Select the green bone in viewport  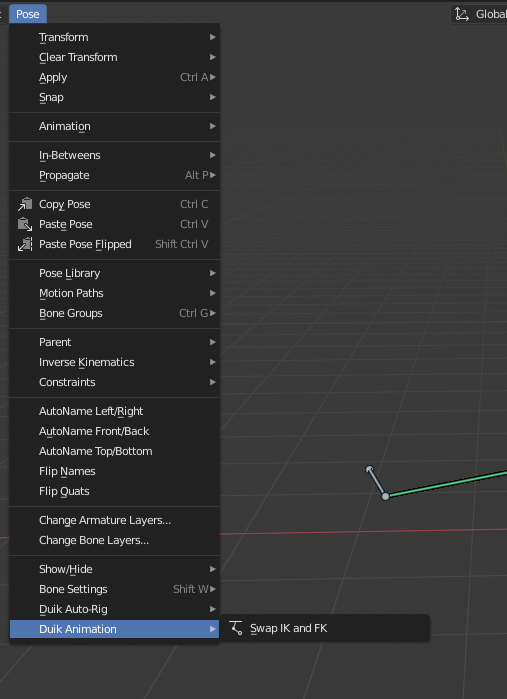coord(447,484)
